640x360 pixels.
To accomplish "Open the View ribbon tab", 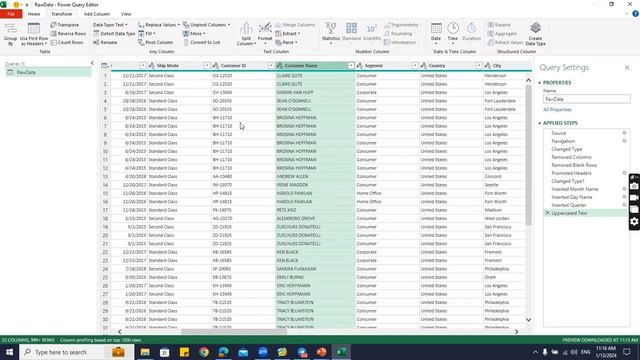I will coord(126,14).
